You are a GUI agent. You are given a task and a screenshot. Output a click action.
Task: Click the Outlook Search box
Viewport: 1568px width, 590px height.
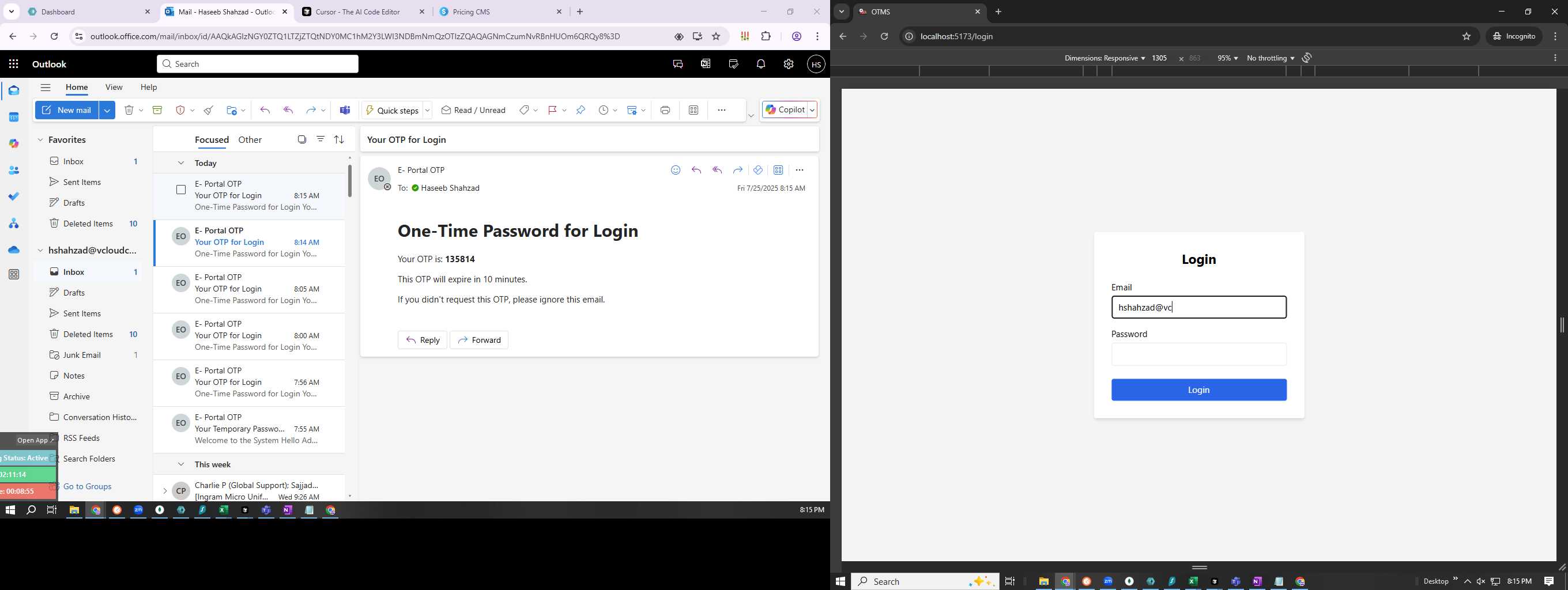pyautogui.click(x=258, y=64)
